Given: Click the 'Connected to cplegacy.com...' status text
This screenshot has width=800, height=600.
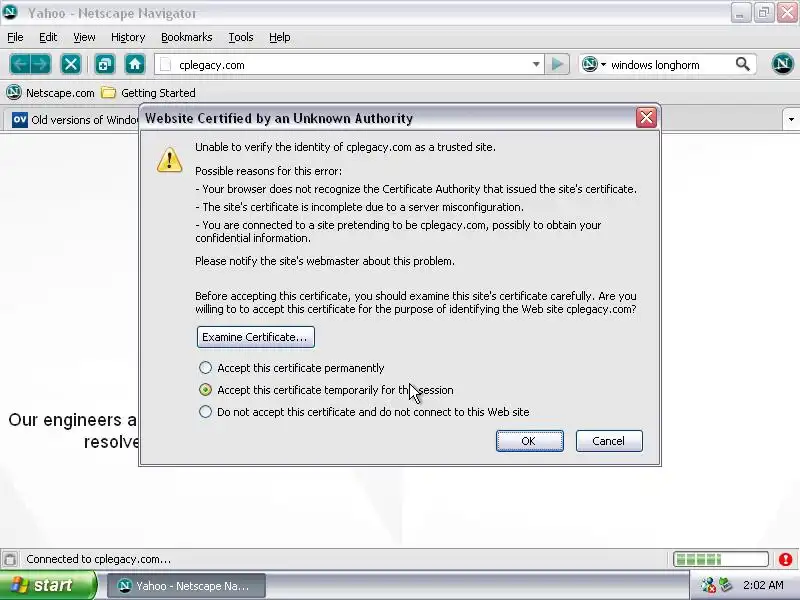Looking at the screenshot, I should [x=98, y=559].
